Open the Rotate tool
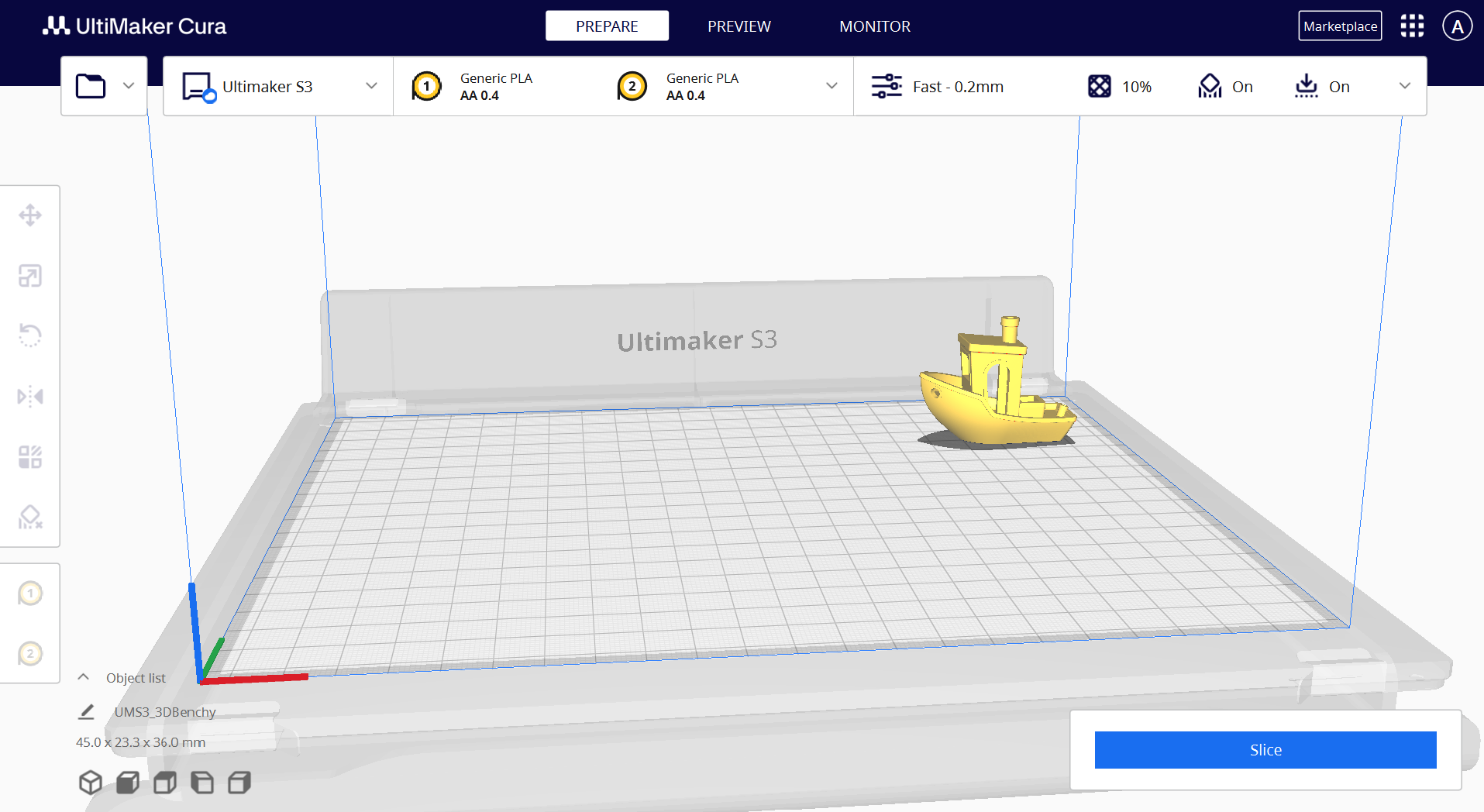 click(30, 335)
